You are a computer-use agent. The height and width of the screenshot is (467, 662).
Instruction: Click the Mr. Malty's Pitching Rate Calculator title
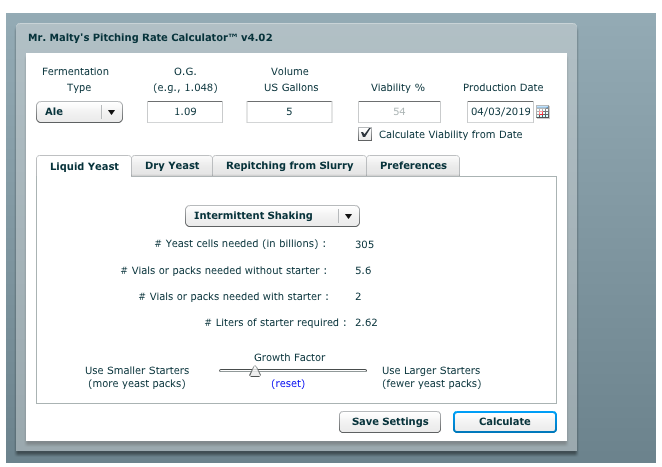point(150,38)
